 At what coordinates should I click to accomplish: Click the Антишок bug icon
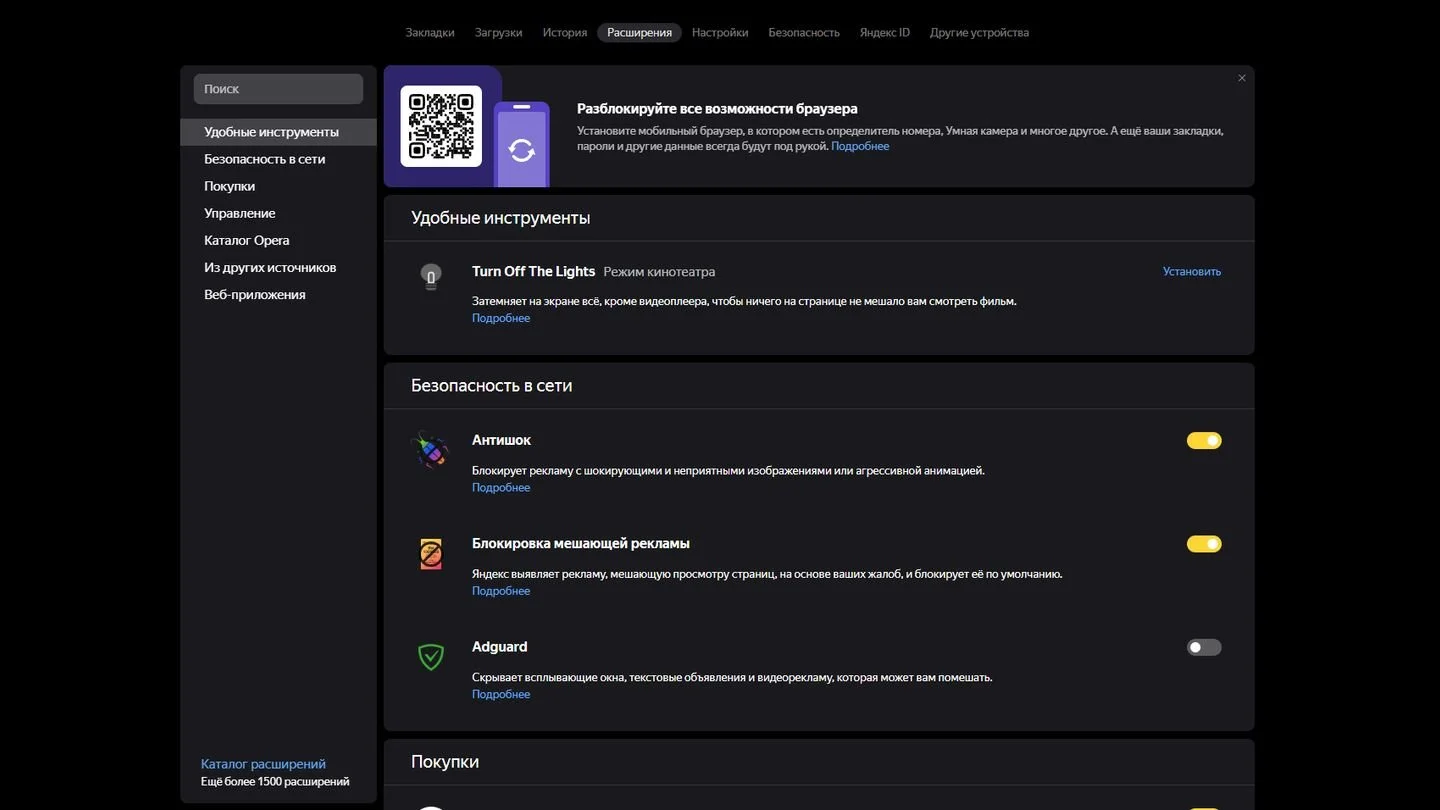coord(431,450)
